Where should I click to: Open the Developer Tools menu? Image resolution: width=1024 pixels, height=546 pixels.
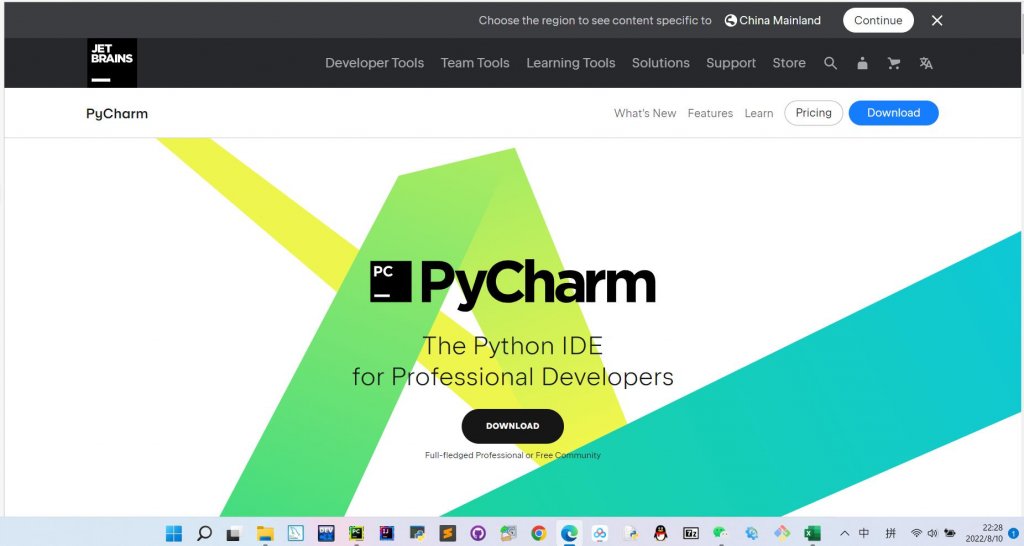(x=374, y=63)
